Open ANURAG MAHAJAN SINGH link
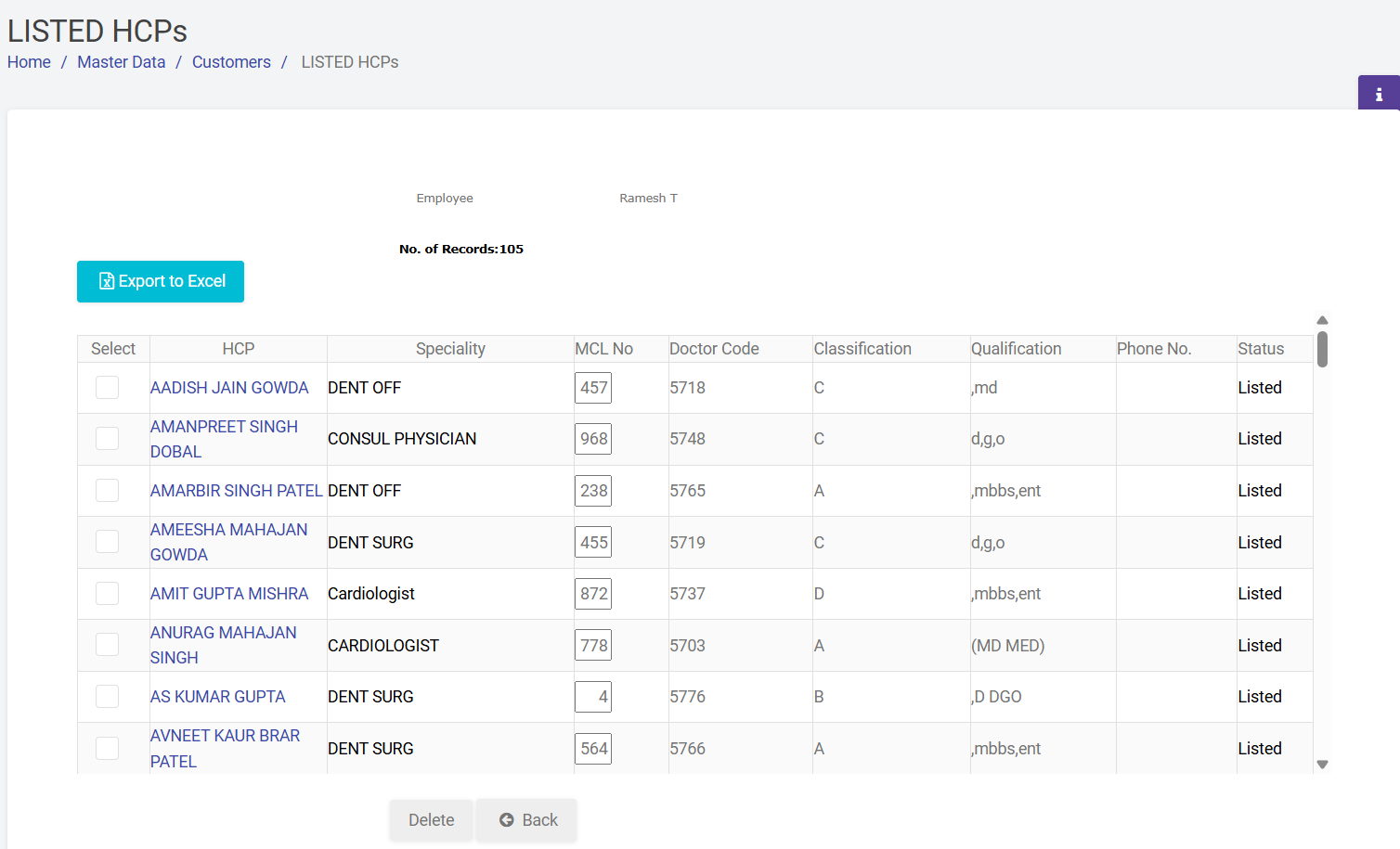The height and width of the screenshot is (849, 1400). coord(224,645)
